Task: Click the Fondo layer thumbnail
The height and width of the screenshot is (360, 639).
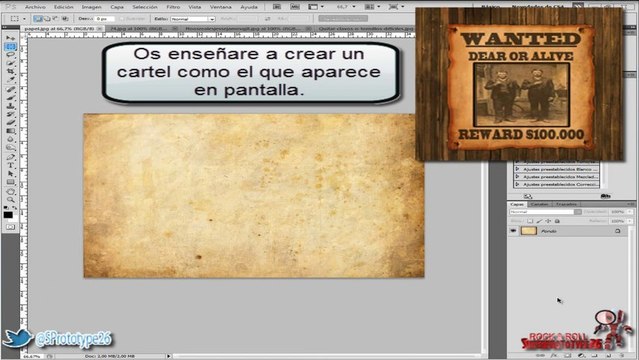Action: 529,231
